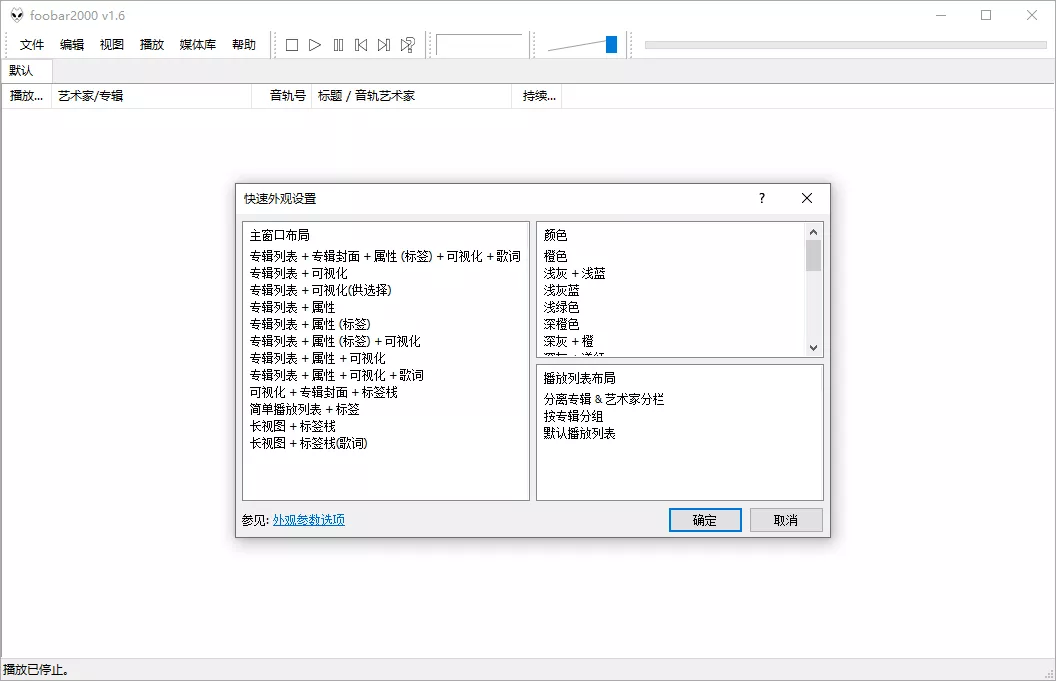Screen dimensions: 1056x681
Task: Open the 文件 menu
Action: 32,44
